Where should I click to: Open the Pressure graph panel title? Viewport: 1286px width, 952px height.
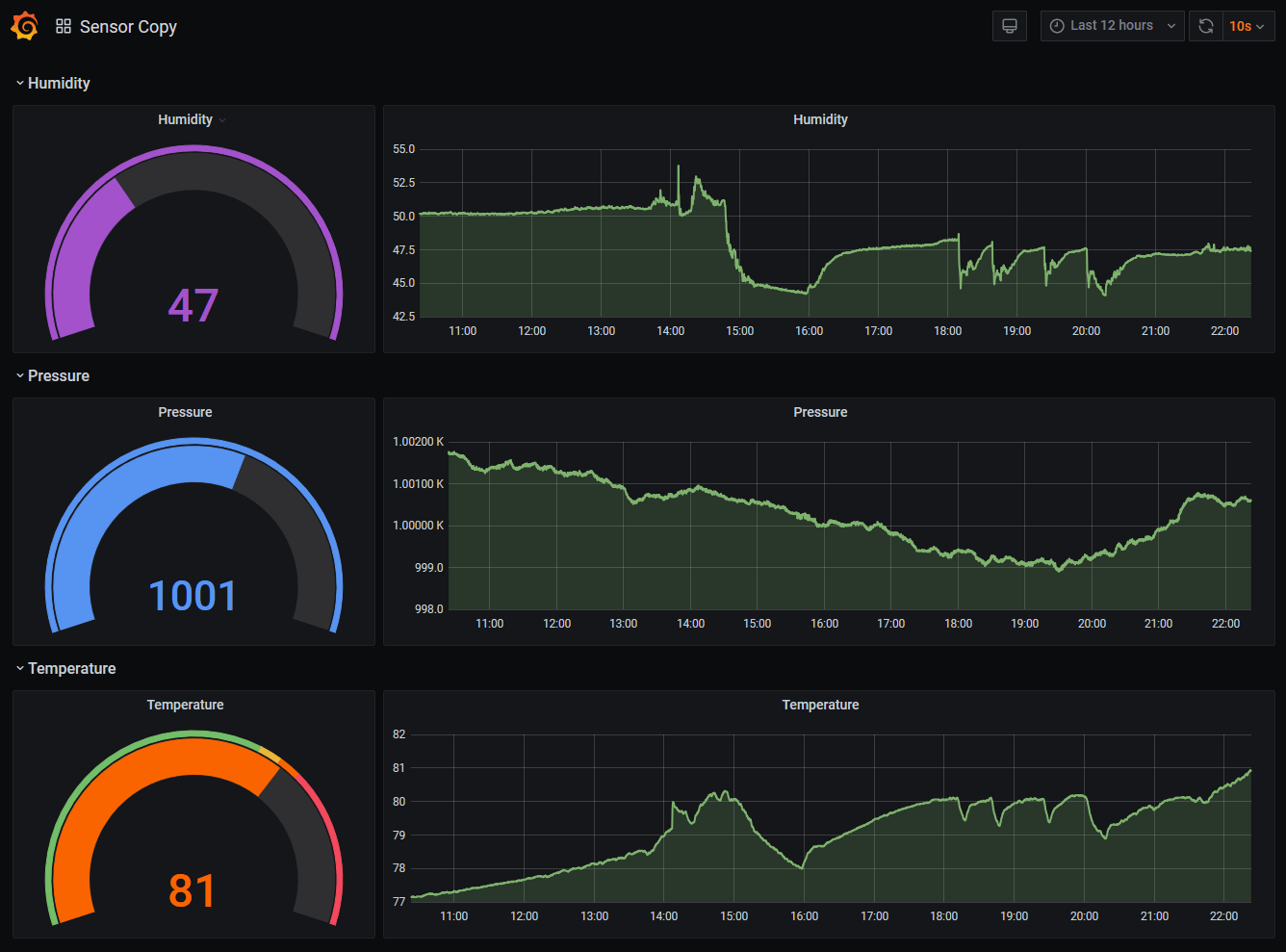pyautogui.click(x=820, y=412)
